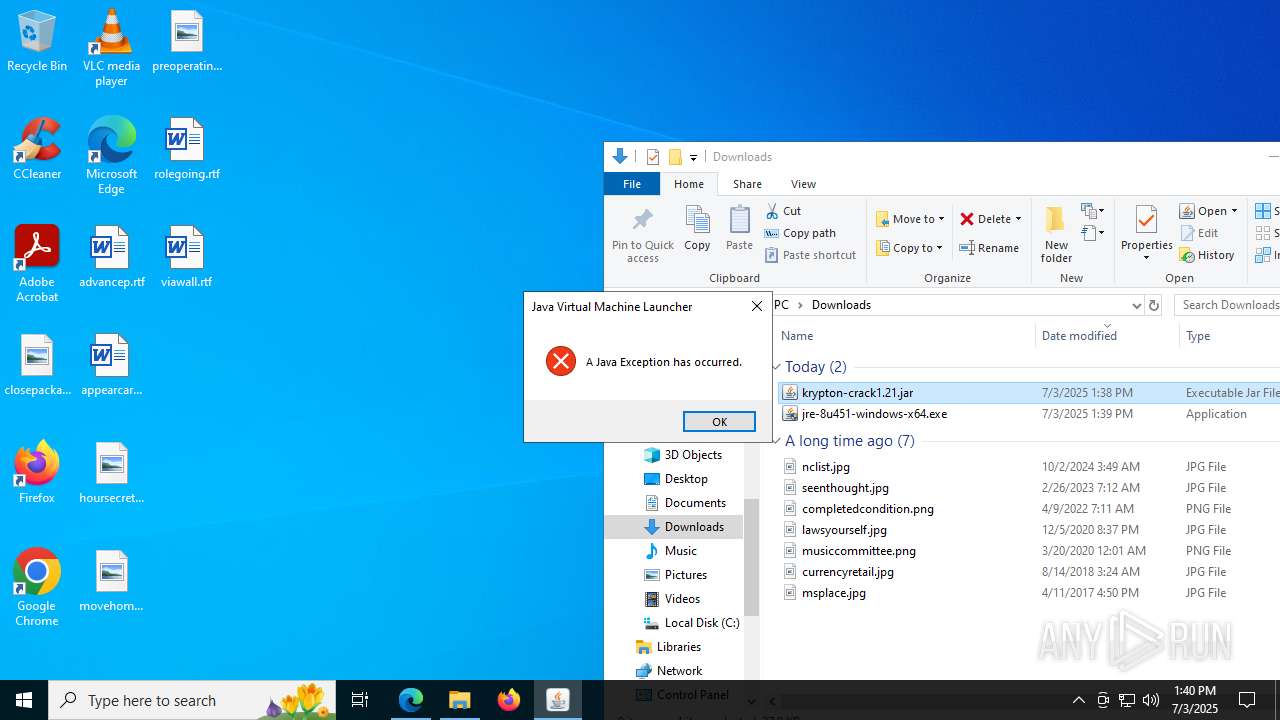The width and height of the screenshot is (1280, 720).
Task: Click the Search Downloads input field
Action: [1227, 305]
